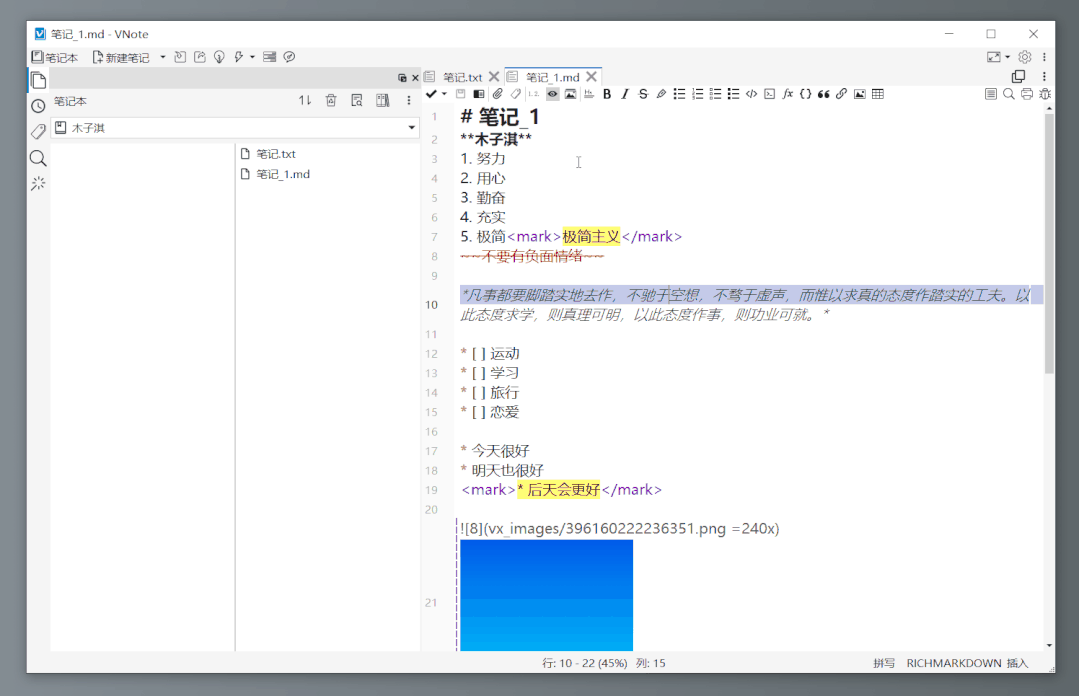Switch to the 笔记.txt tab
The height and width of the screenshot is (696, 1079).
coord(462,77)
